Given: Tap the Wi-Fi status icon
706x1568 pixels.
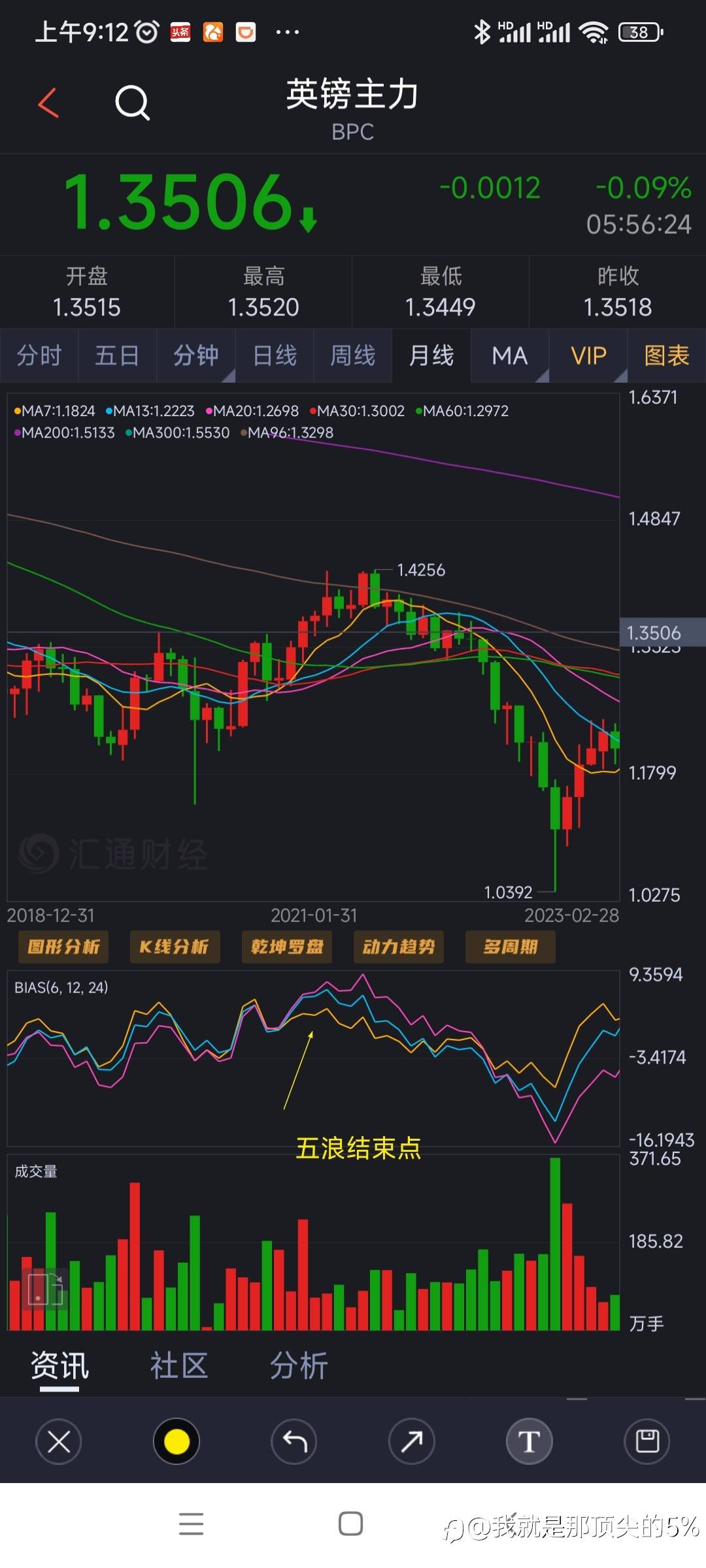Looking at the screenshot, I should pos(594,31).
